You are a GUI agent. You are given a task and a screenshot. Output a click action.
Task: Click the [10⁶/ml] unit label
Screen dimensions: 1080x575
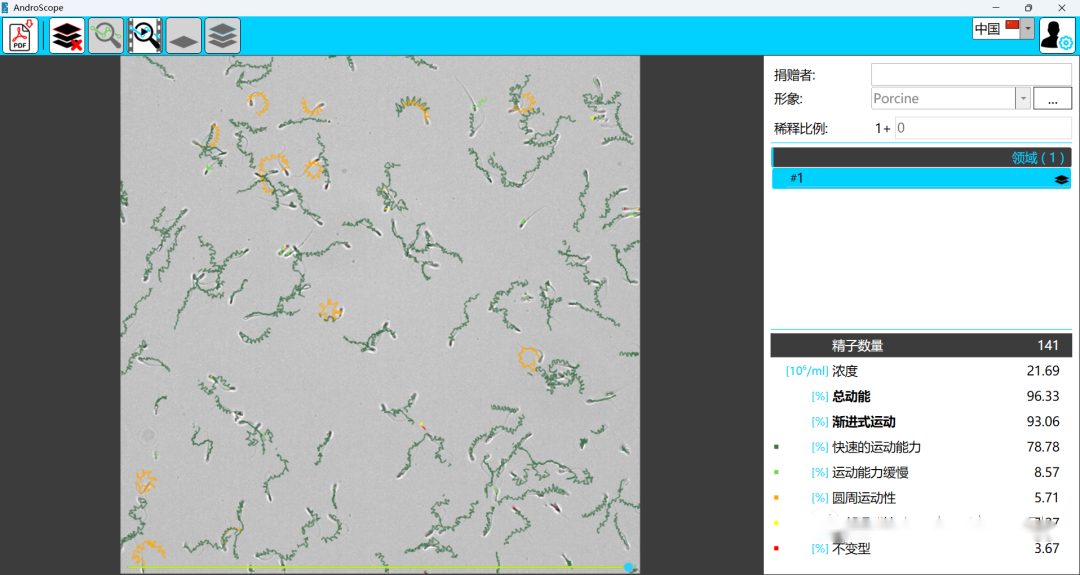(x=807, y=370)
